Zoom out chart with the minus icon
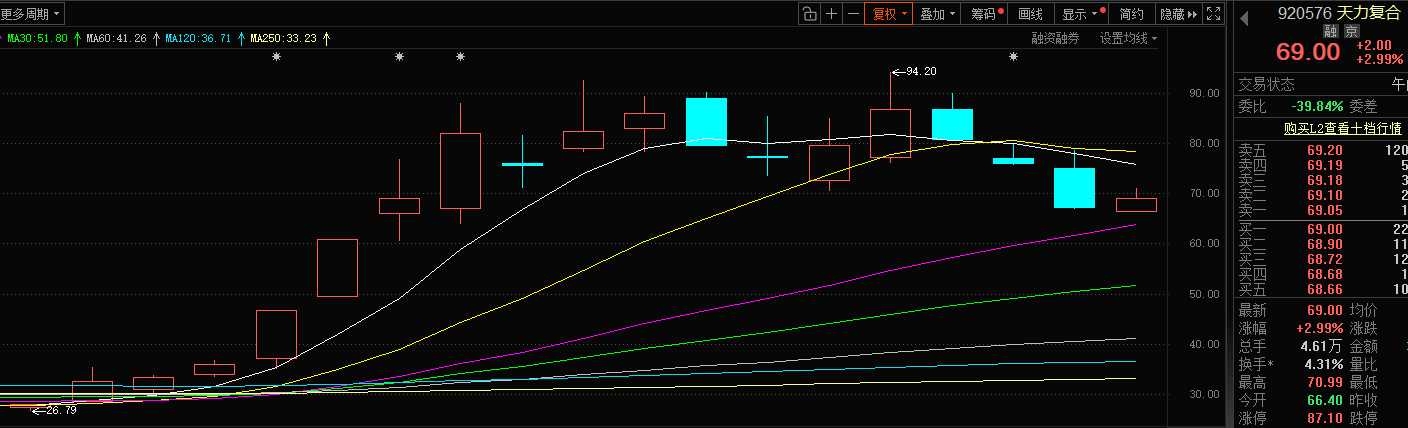The height and width of the screenshot is (428, 1408). click(852, 14)
